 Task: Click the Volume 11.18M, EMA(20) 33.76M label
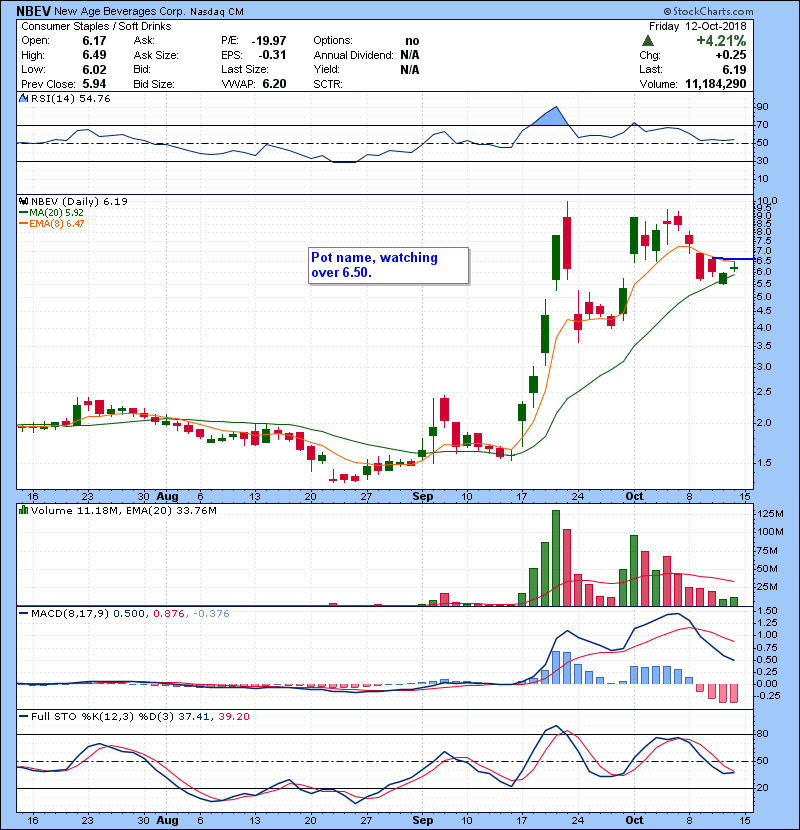point(123,510)
